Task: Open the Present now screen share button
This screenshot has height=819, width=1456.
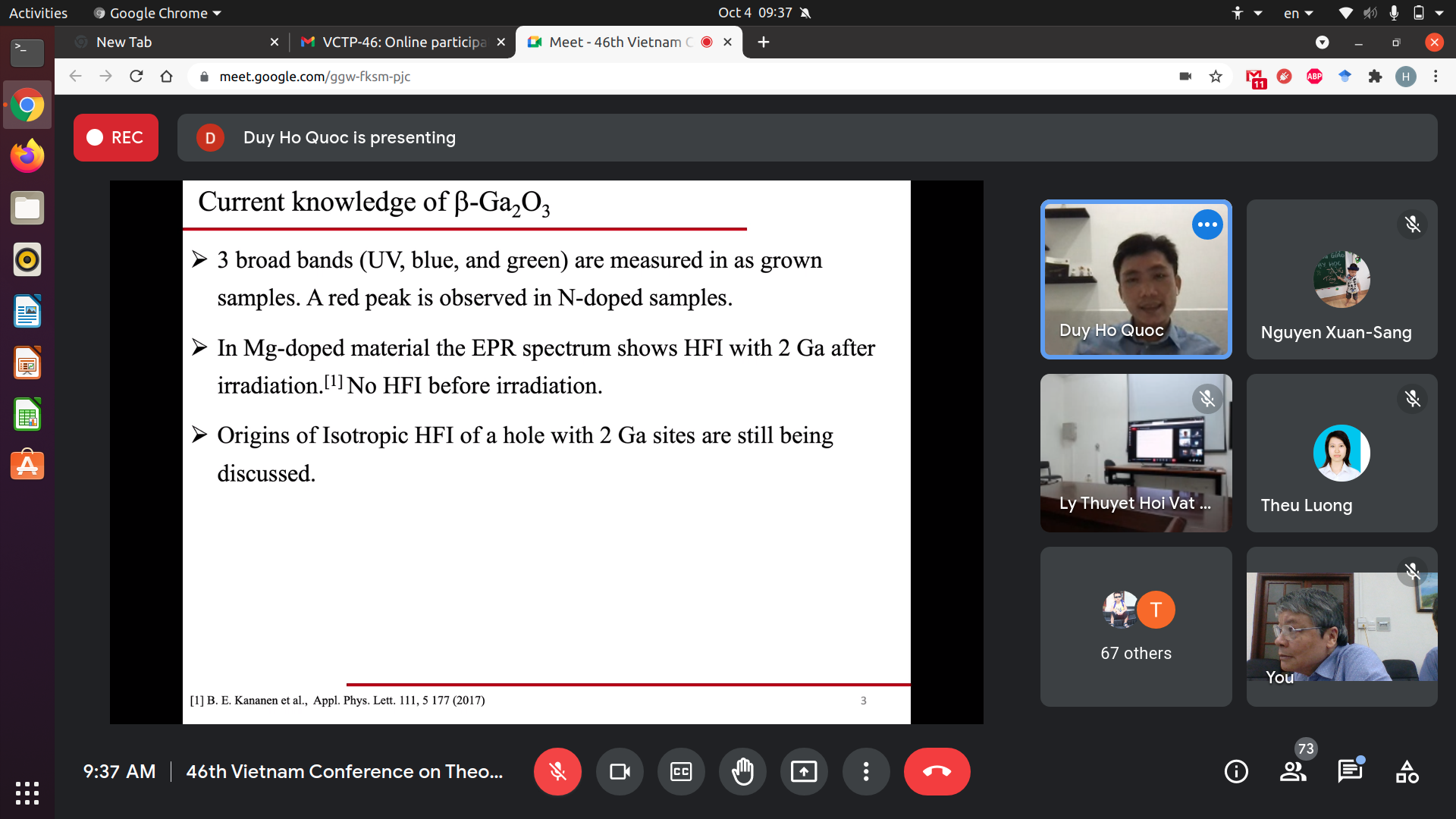Action: (x=804, y=772)
